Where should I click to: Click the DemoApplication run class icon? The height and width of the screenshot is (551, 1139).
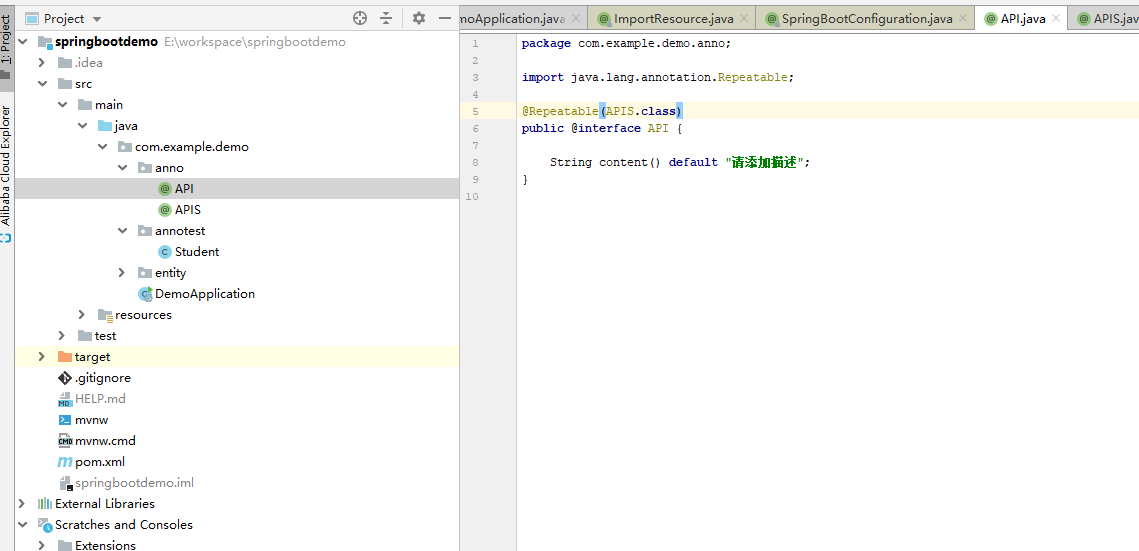click(145, 294)
